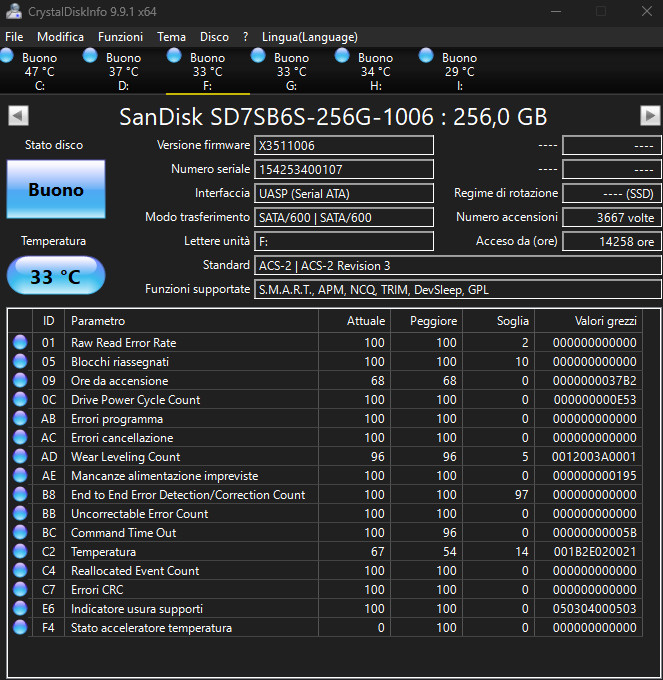663x680 pixels.
Task: Open the Modifica menu
Action: click(60, 37)
